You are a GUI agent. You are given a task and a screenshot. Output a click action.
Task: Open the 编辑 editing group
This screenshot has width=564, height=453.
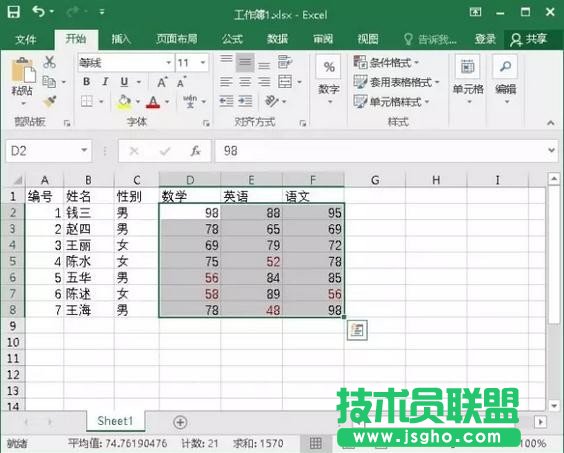506,80
